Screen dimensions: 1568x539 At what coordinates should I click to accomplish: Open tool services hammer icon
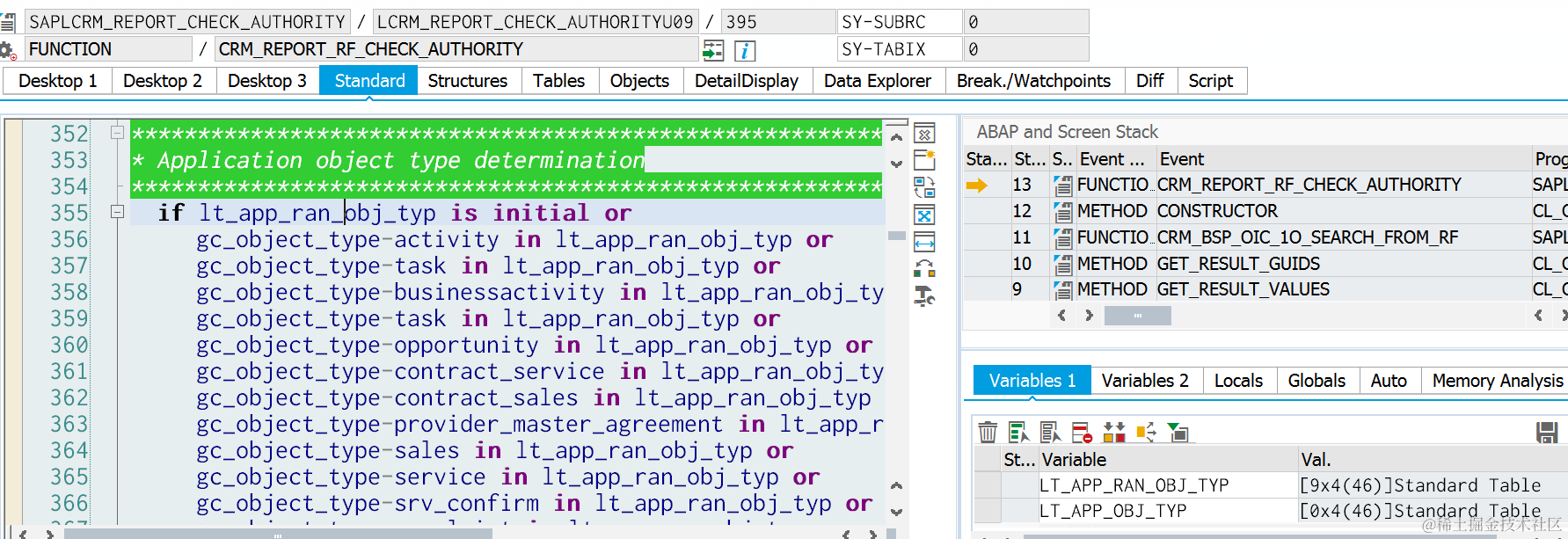(x=924, y=296)
